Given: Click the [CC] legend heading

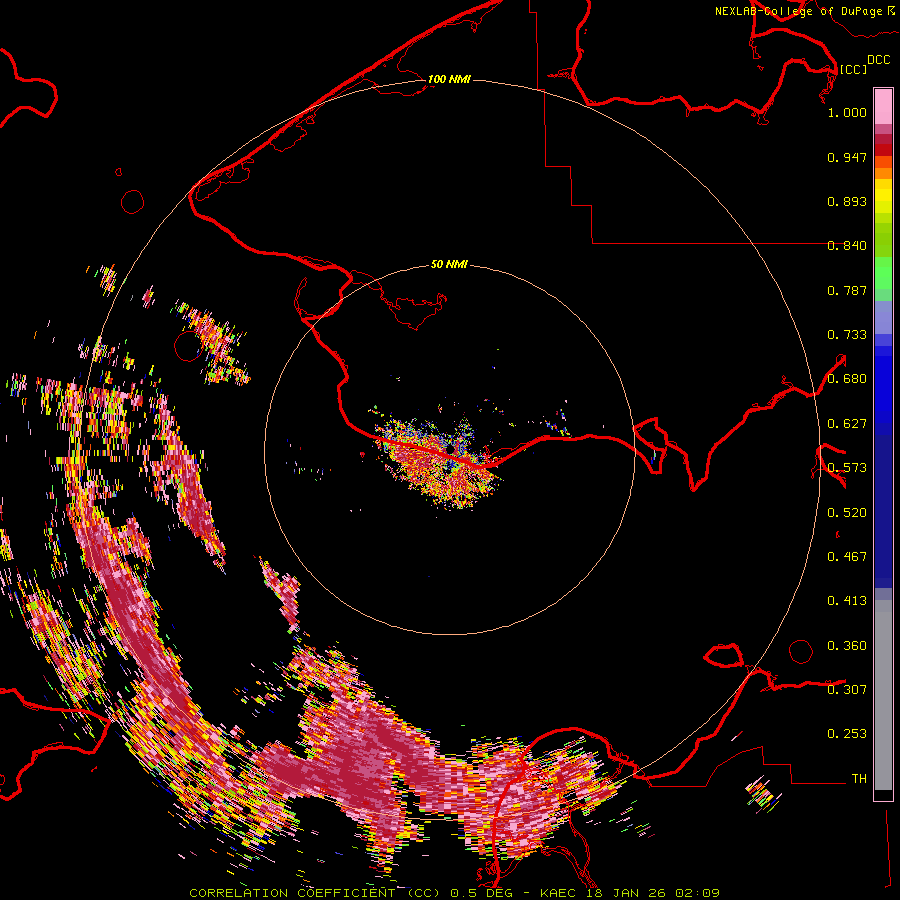Looking at the screenshot, I should click(x=853, y=69).
